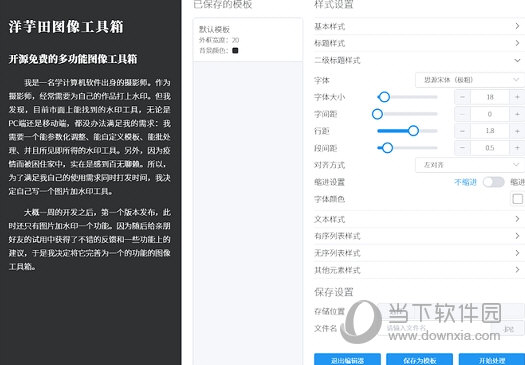Click the 行距 slider handle
Screen dimensions: 525x365
(x=414, y=131)
